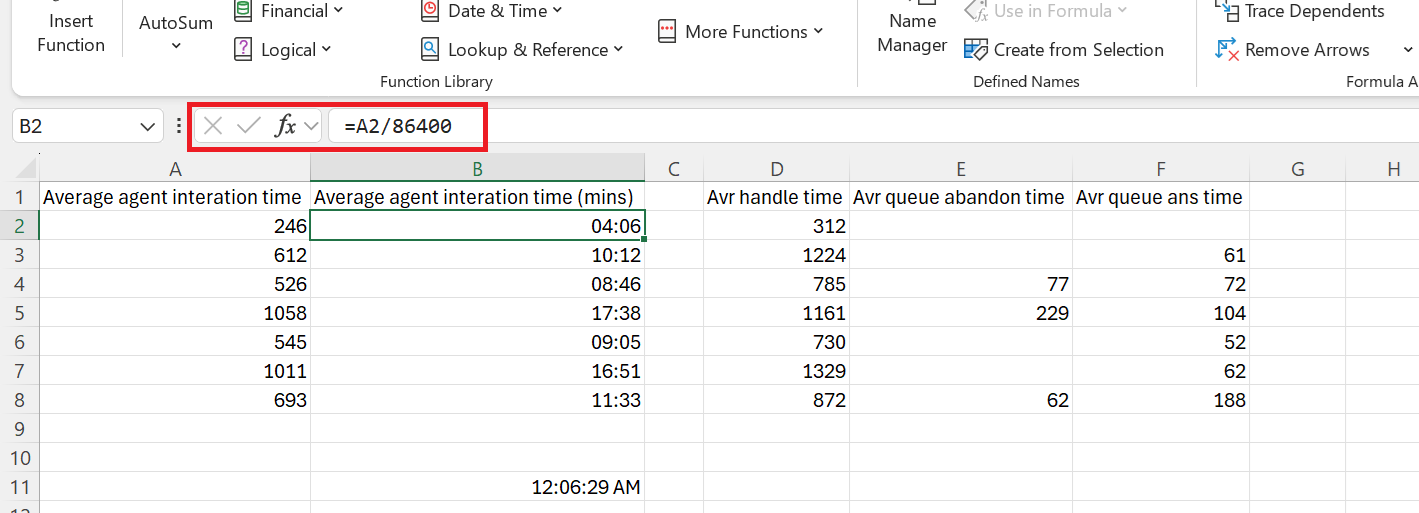Click the formula bar resize handle dots
This screenshot has width=1419, height=513.
(179, 126)
